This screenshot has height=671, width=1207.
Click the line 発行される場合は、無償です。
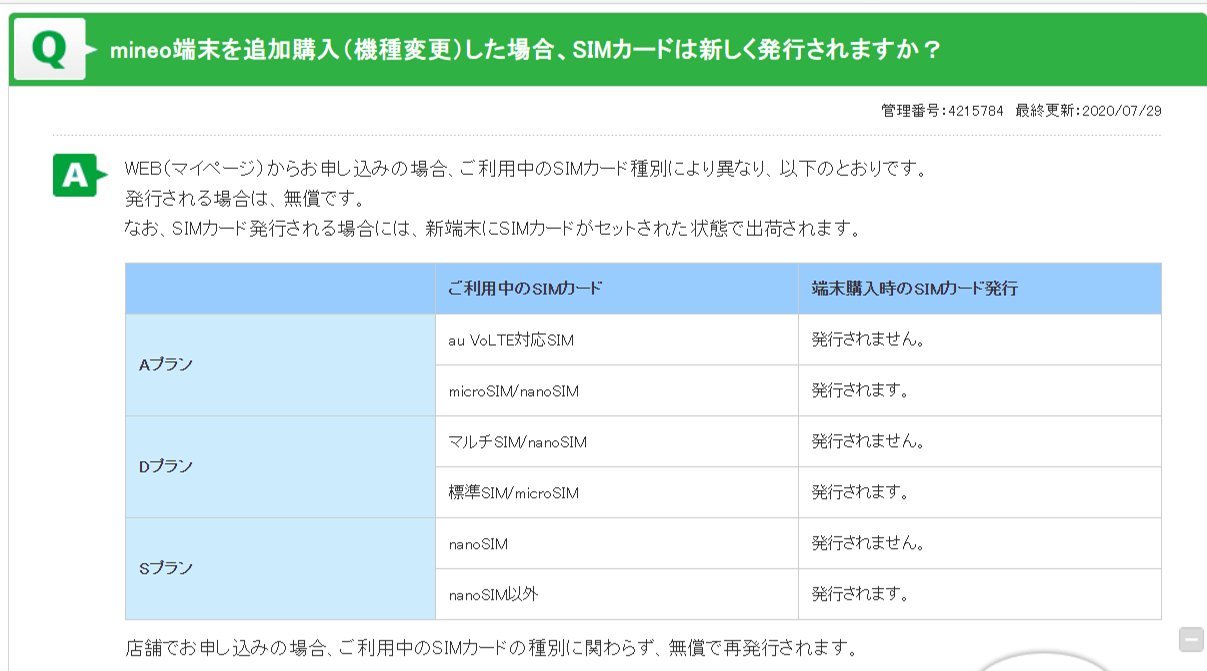coord(244,198)
